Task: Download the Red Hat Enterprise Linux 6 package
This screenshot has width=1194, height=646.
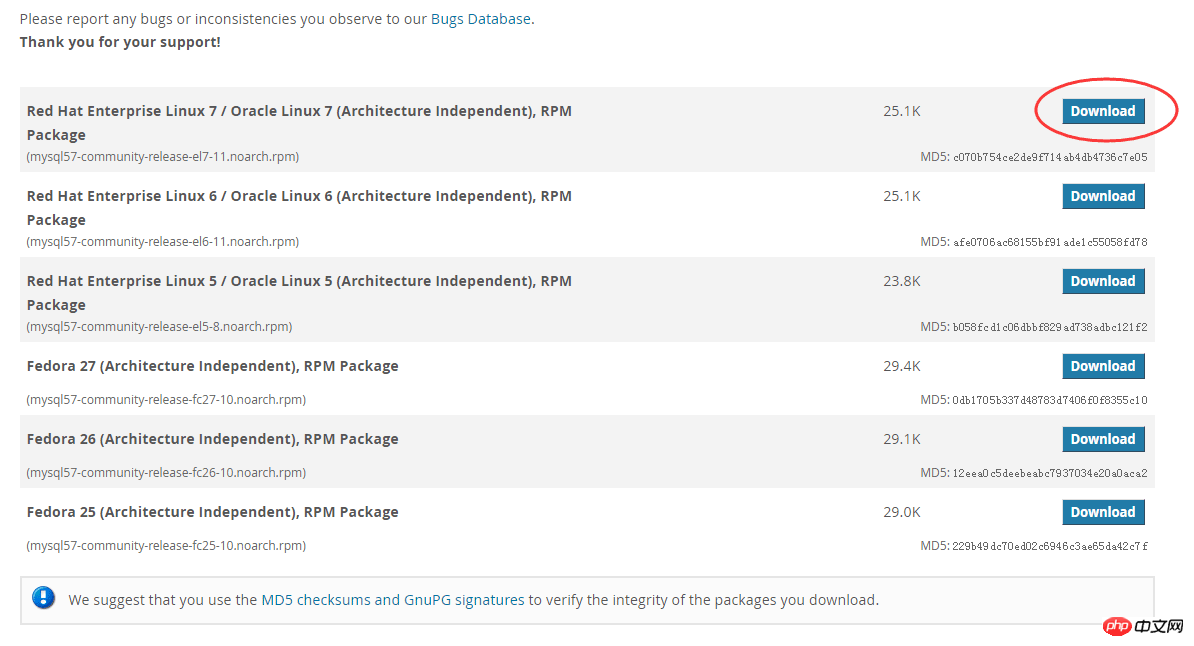Action: tap(1103, 197)
